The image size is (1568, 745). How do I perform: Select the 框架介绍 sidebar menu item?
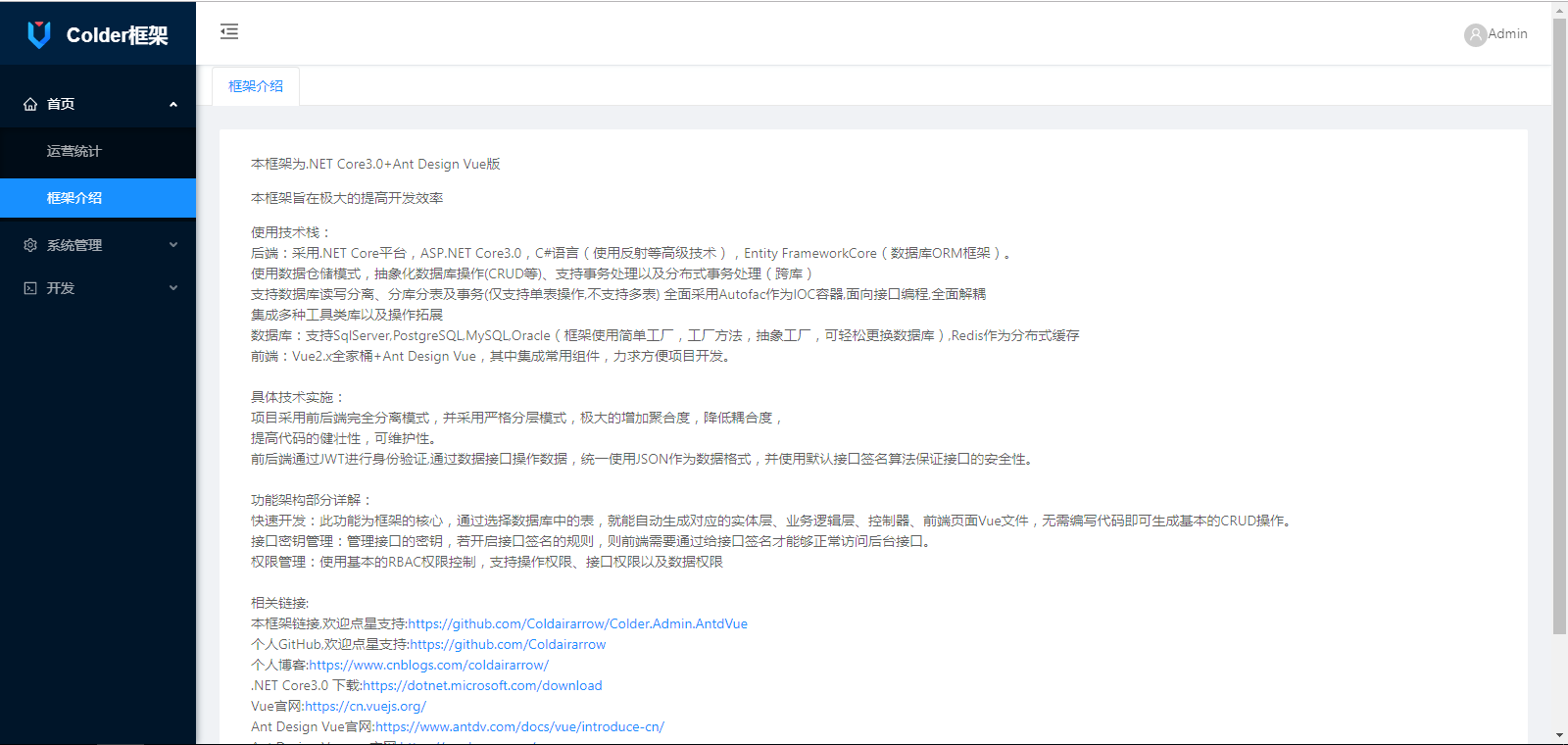(x=98, y=198)
